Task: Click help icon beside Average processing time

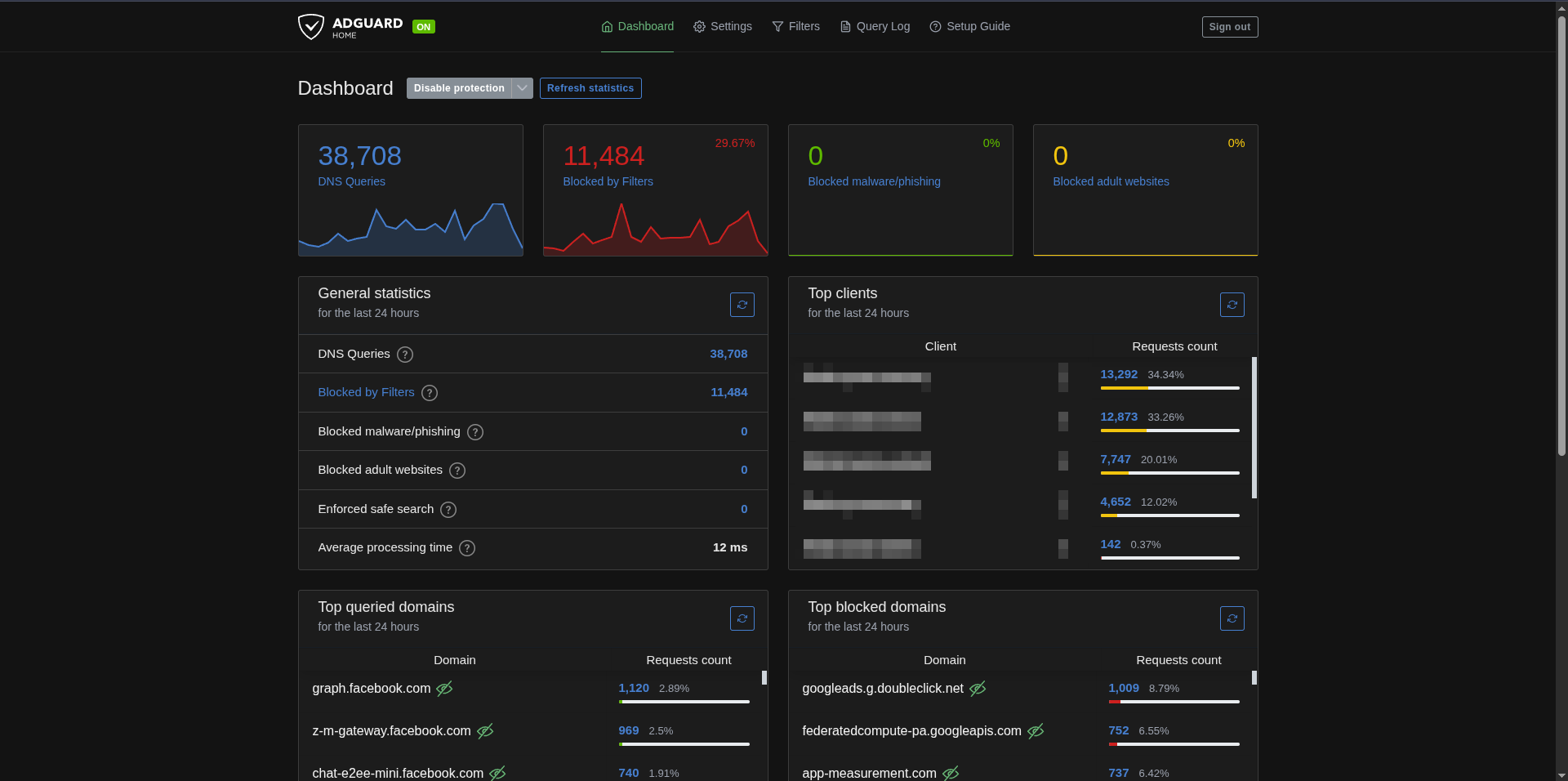Action: click(x=467, y=548)
